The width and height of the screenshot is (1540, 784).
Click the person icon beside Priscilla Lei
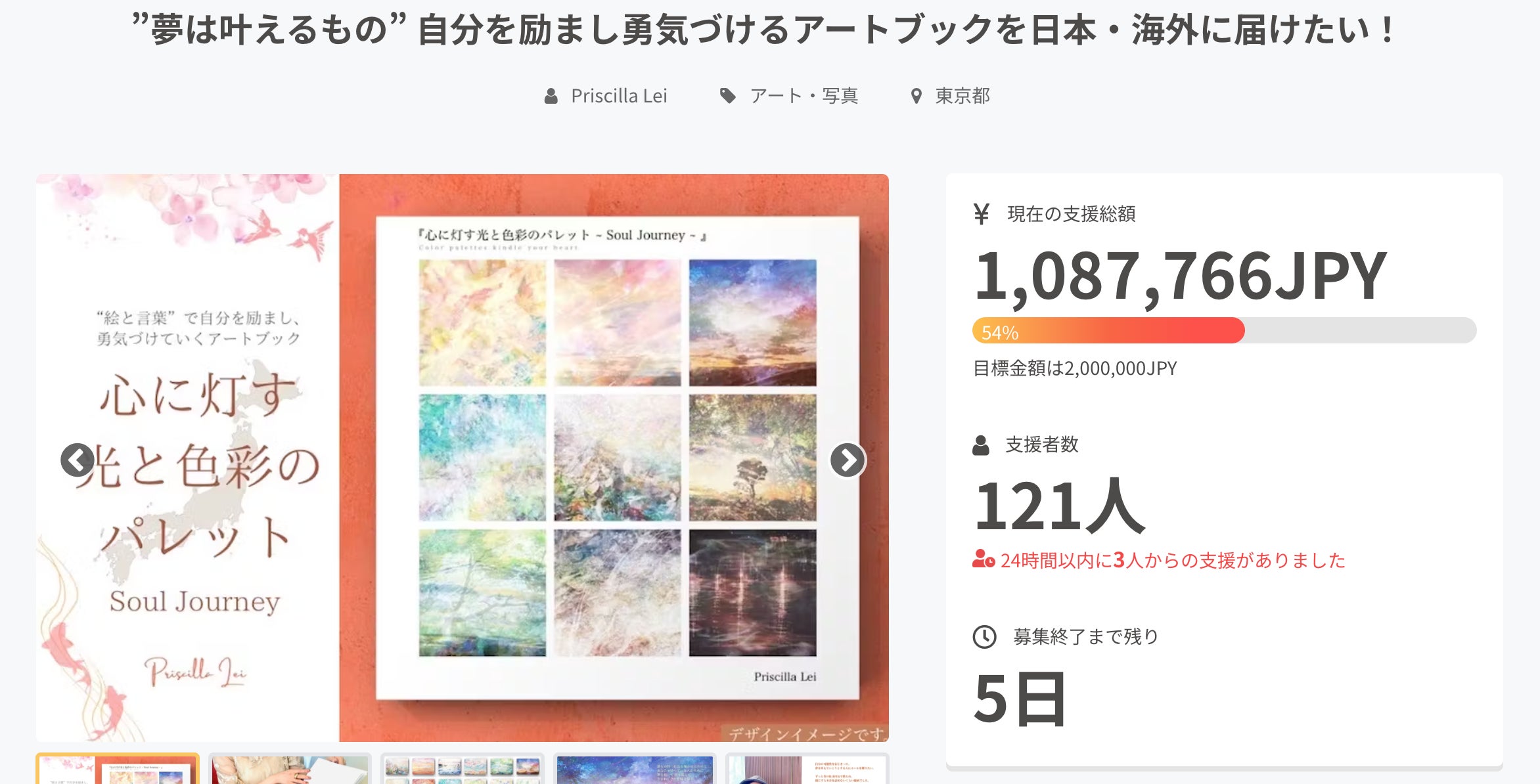coord(551,97)
